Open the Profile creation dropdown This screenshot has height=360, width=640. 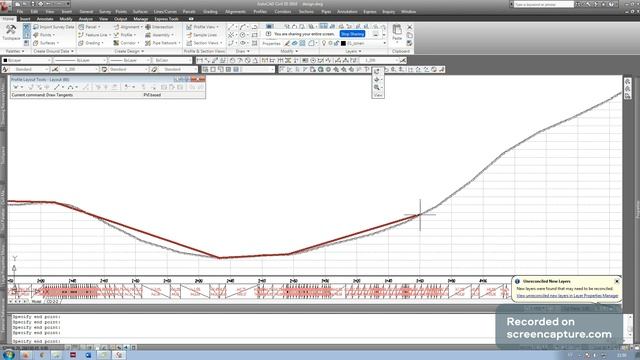point(125,35)
